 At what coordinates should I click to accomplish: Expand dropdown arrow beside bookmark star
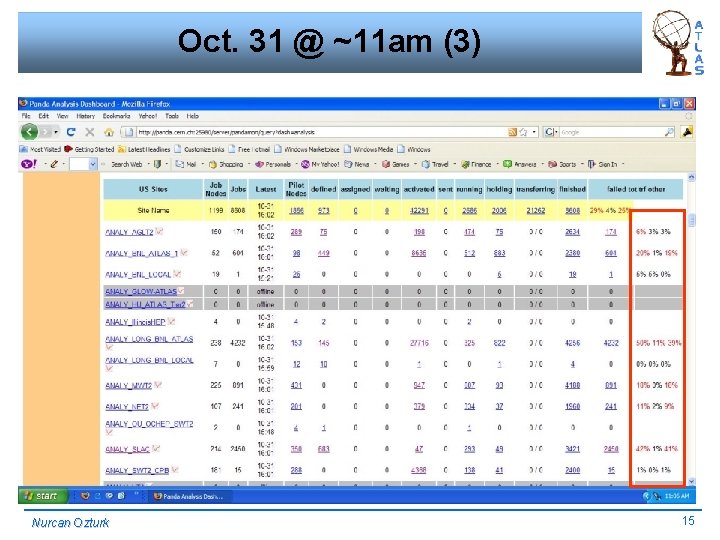[534, 132]
